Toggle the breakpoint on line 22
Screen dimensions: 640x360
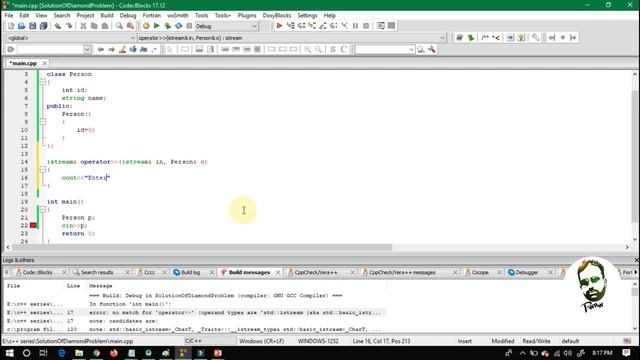(x=33, y=225)
